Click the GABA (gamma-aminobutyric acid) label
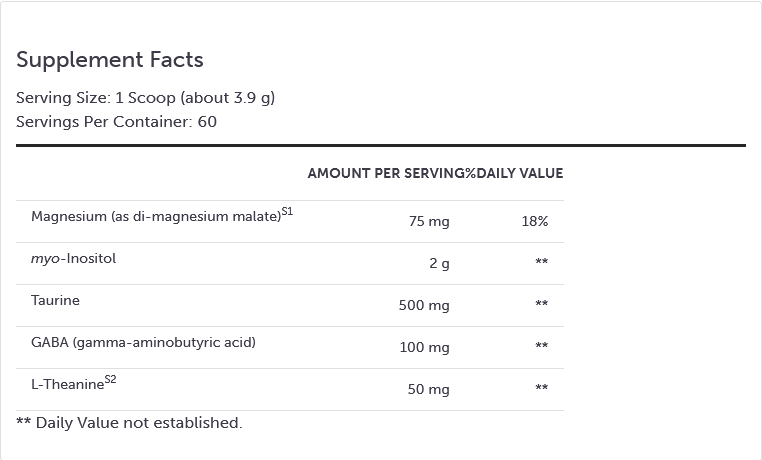Viewport: 762px width, 460px height. pos(143,342)
